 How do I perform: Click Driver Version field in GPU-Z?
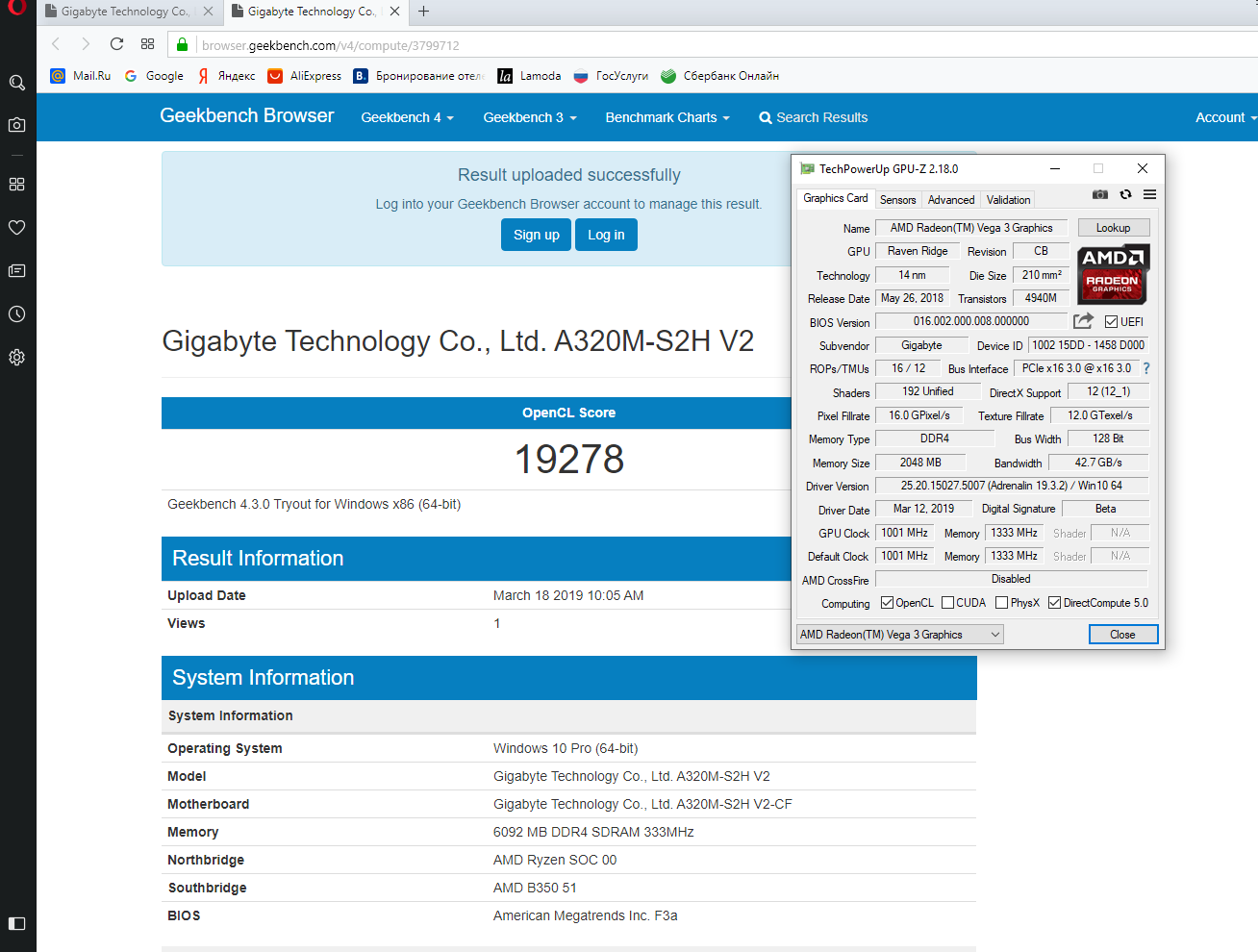pyautogui.click(x=1012, y=486)
